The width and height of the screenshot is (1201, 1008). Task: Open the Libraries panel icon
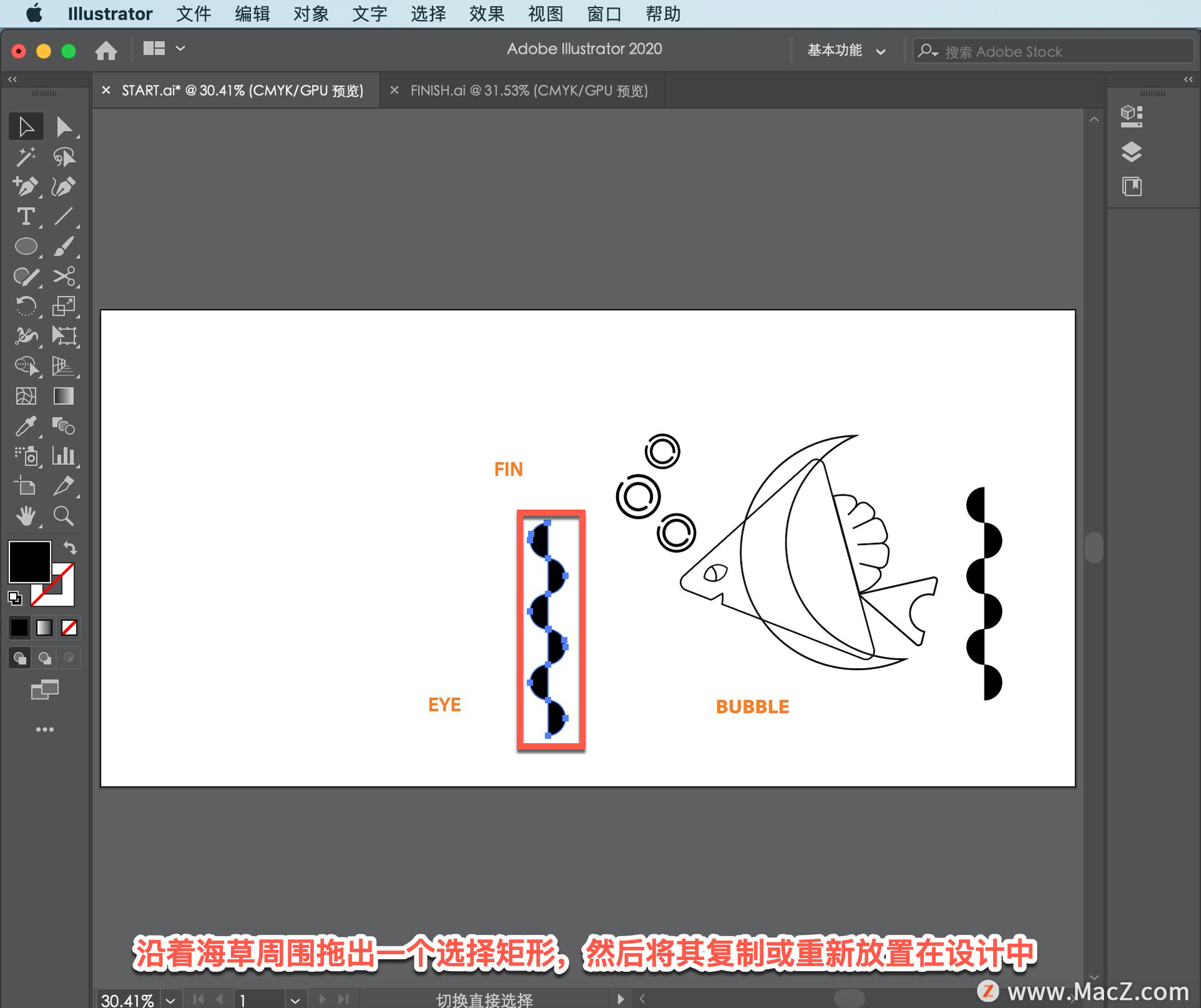coord(1131,186)
